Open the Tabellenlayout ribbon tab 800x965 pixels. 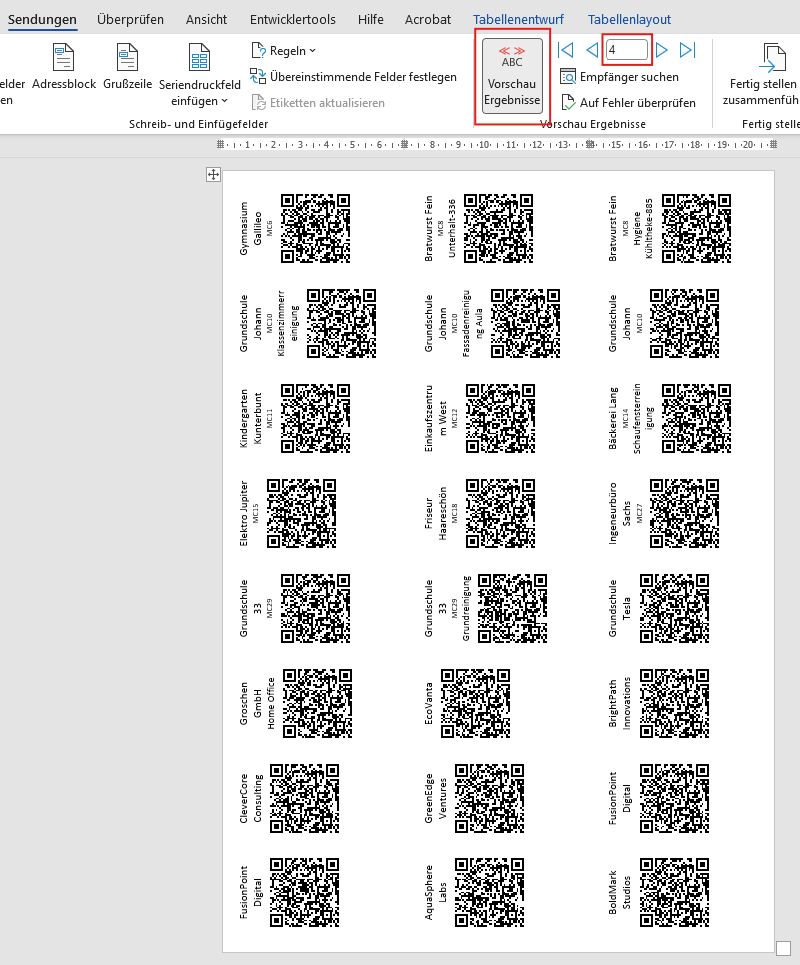click(x=629, y=19)
